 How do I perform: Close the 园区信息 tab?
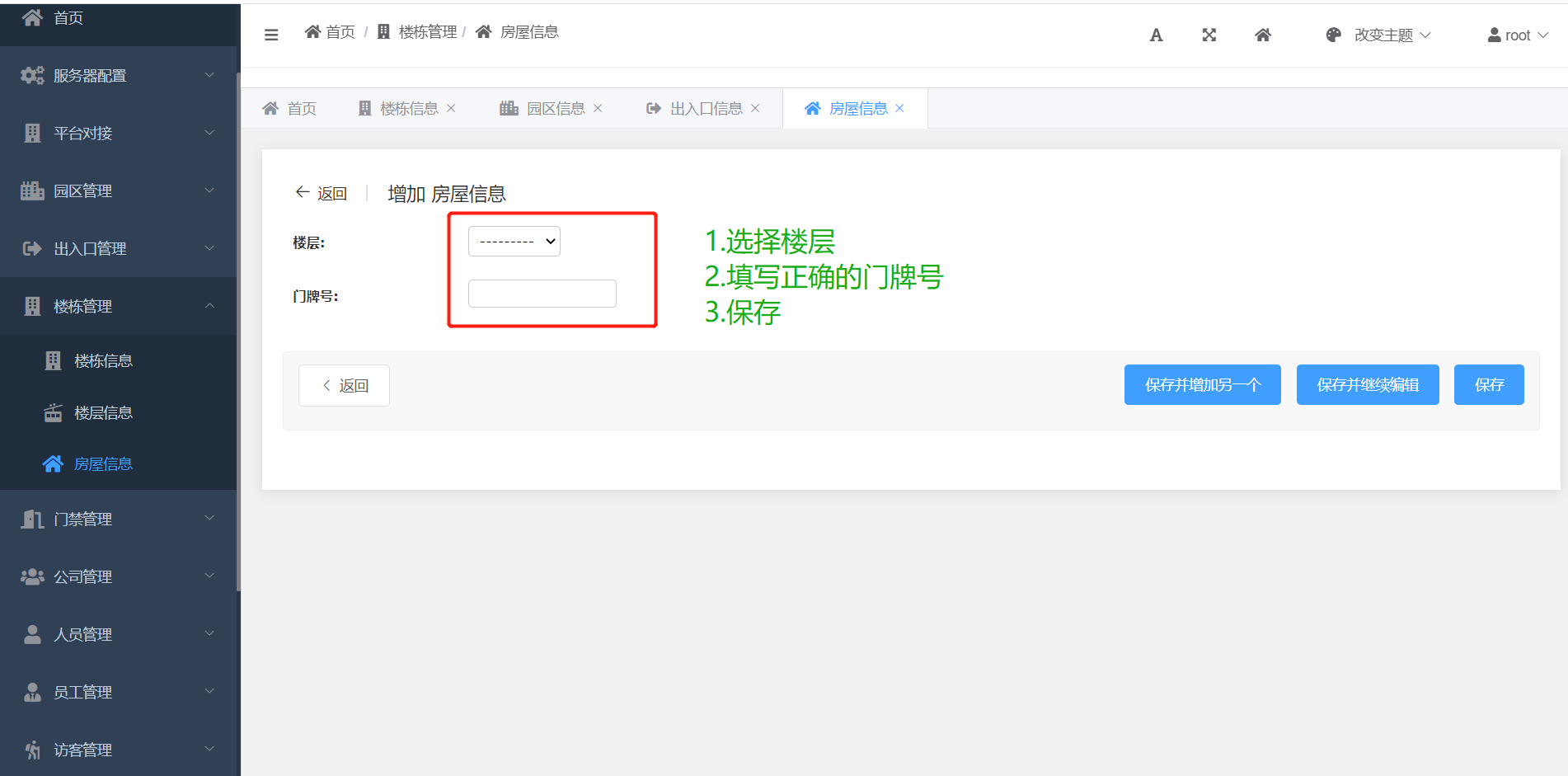(598, 108)
